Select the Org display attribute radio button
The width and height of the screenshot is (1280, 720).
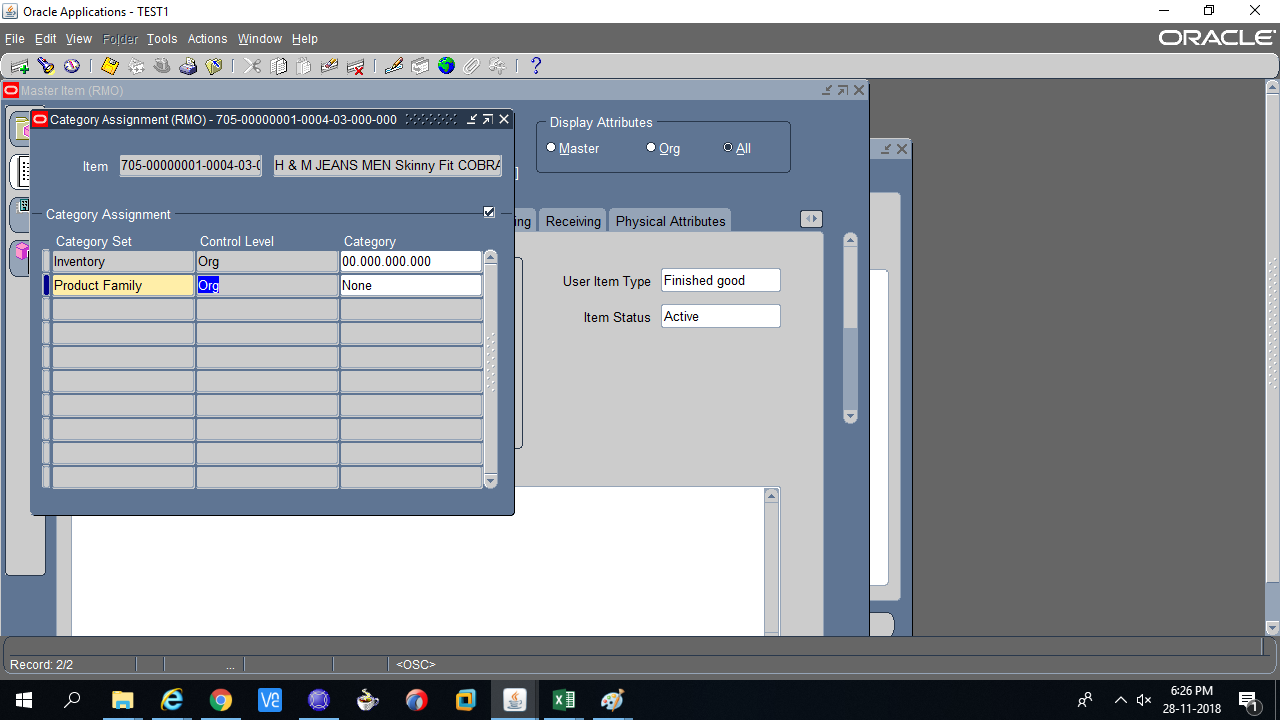point(651,147)
